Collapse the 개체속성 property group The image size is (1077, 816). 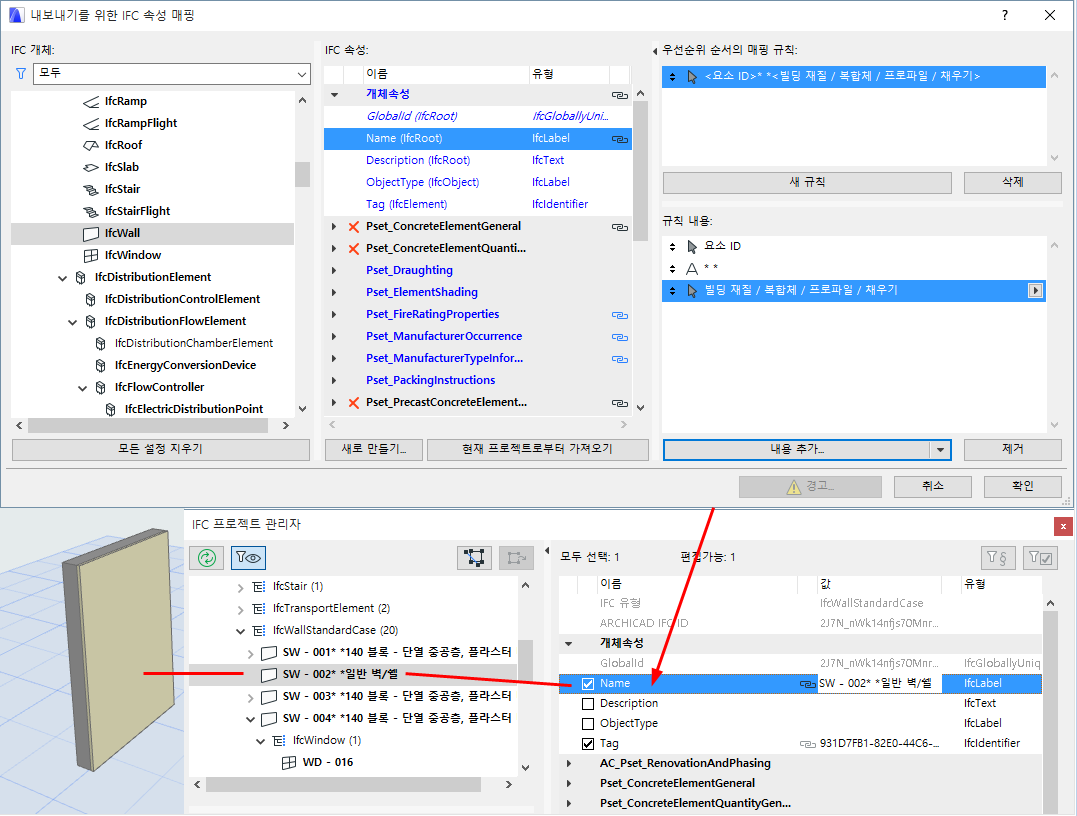coord(335,94)
